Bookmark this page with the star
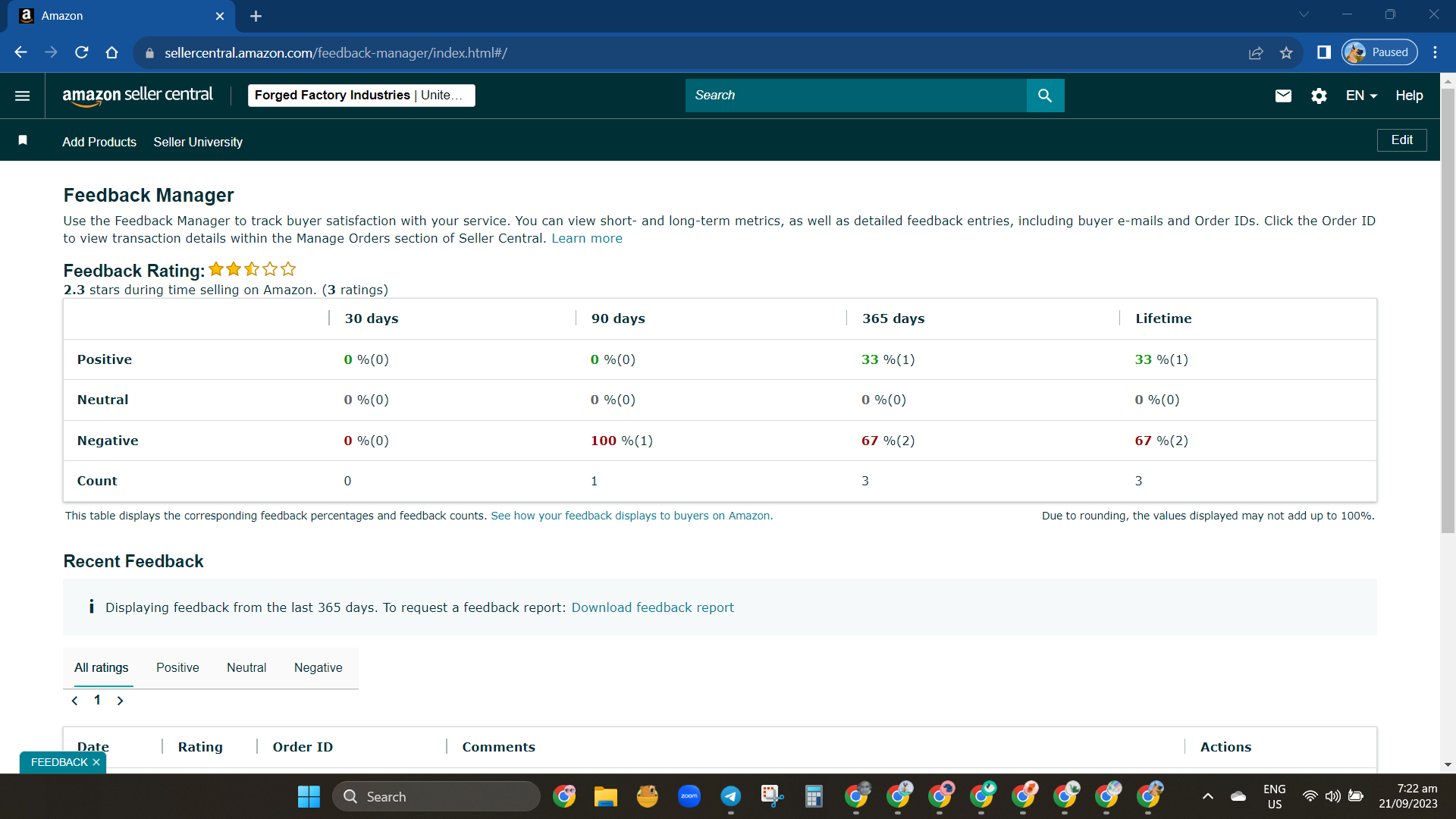The image size is (1456, 819). coord(1286,52)
